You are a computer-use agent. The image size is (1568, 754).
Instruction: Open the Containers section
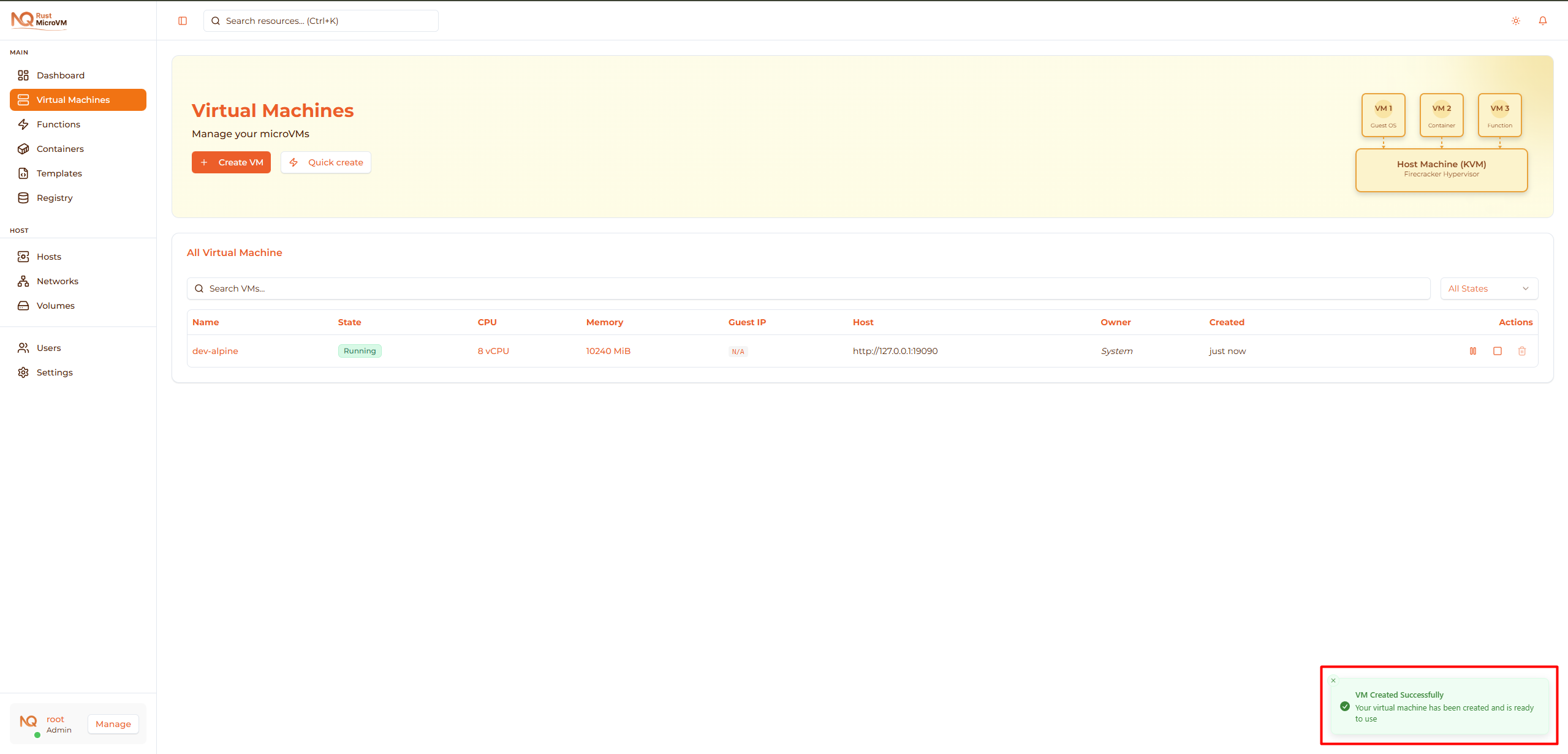coord(59,148)
